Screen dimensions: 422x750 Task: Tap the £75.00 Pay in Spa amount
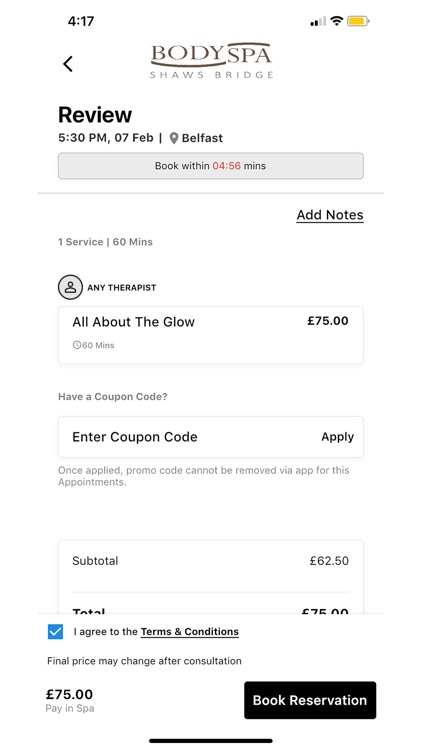point(69,695)
